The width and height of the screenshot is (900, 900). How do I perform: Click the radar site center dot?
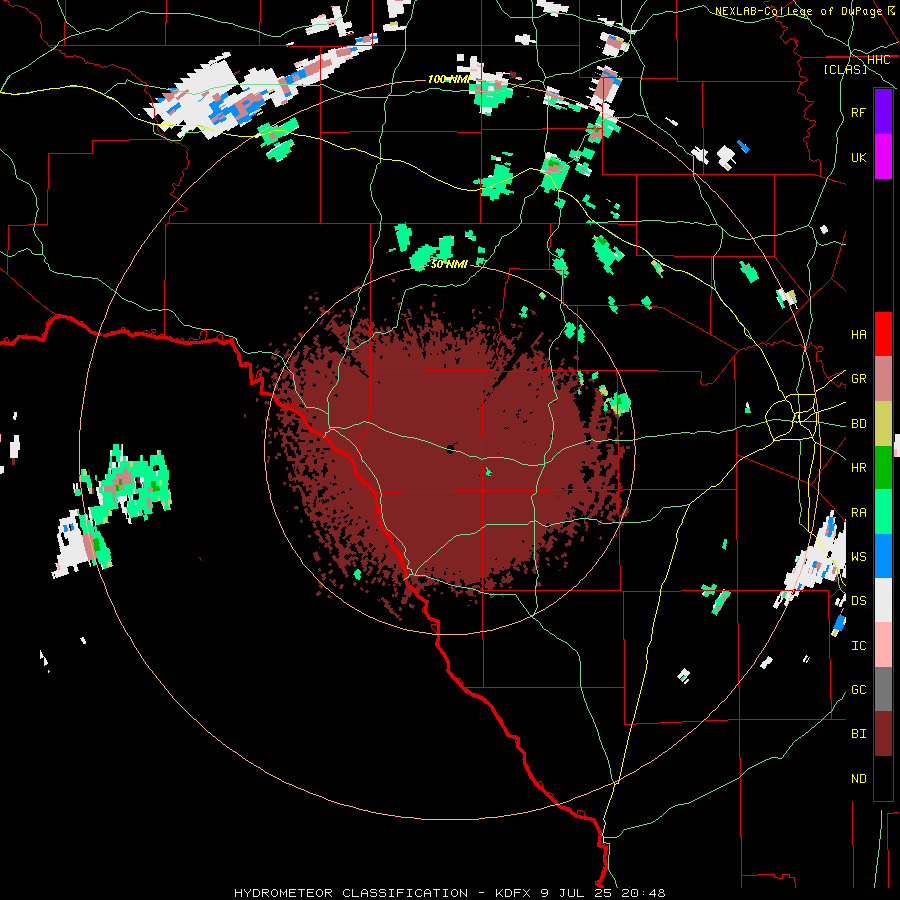click(451, 449)
